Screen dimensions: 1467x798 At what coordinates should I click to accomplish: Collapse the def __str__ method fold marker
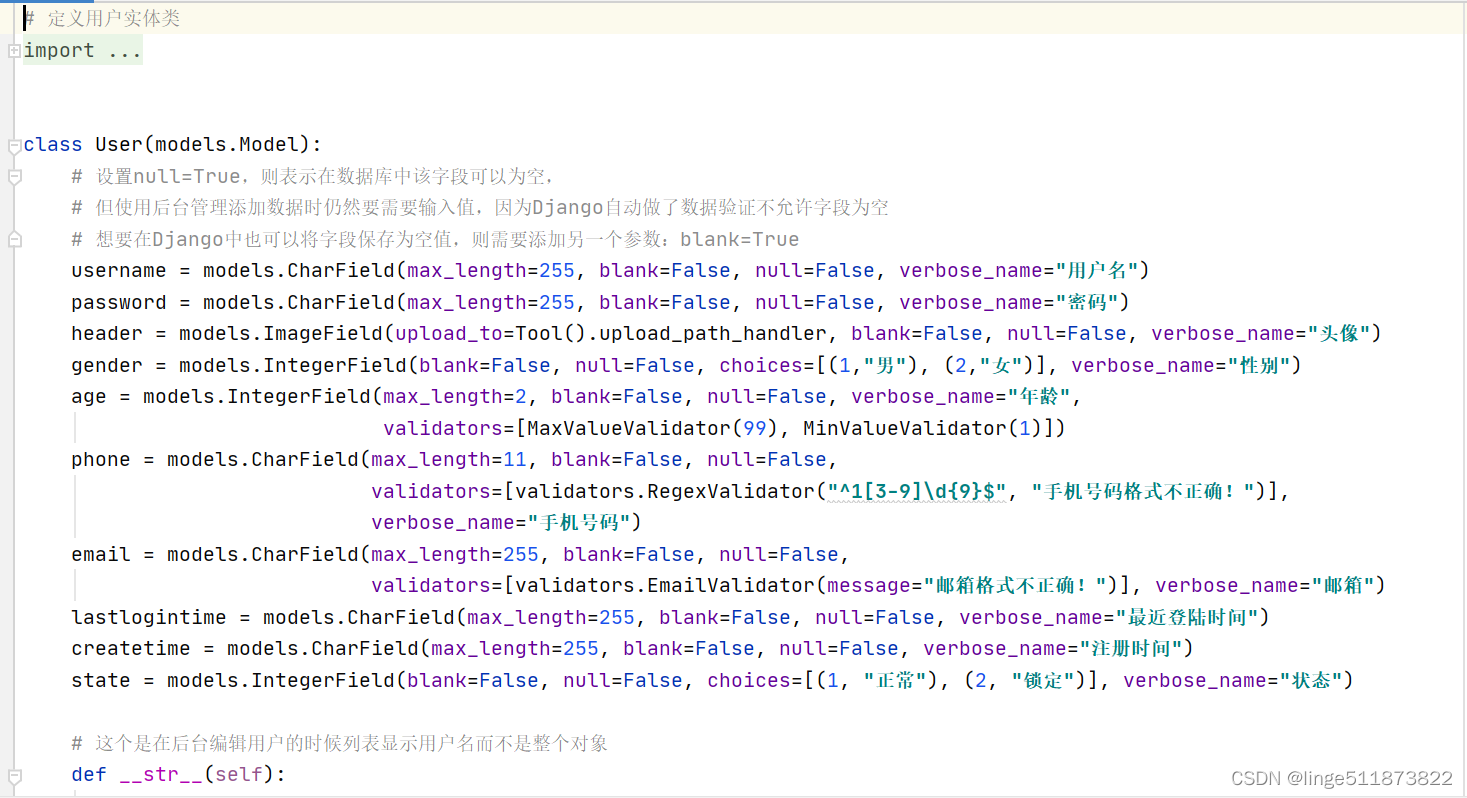13,775
